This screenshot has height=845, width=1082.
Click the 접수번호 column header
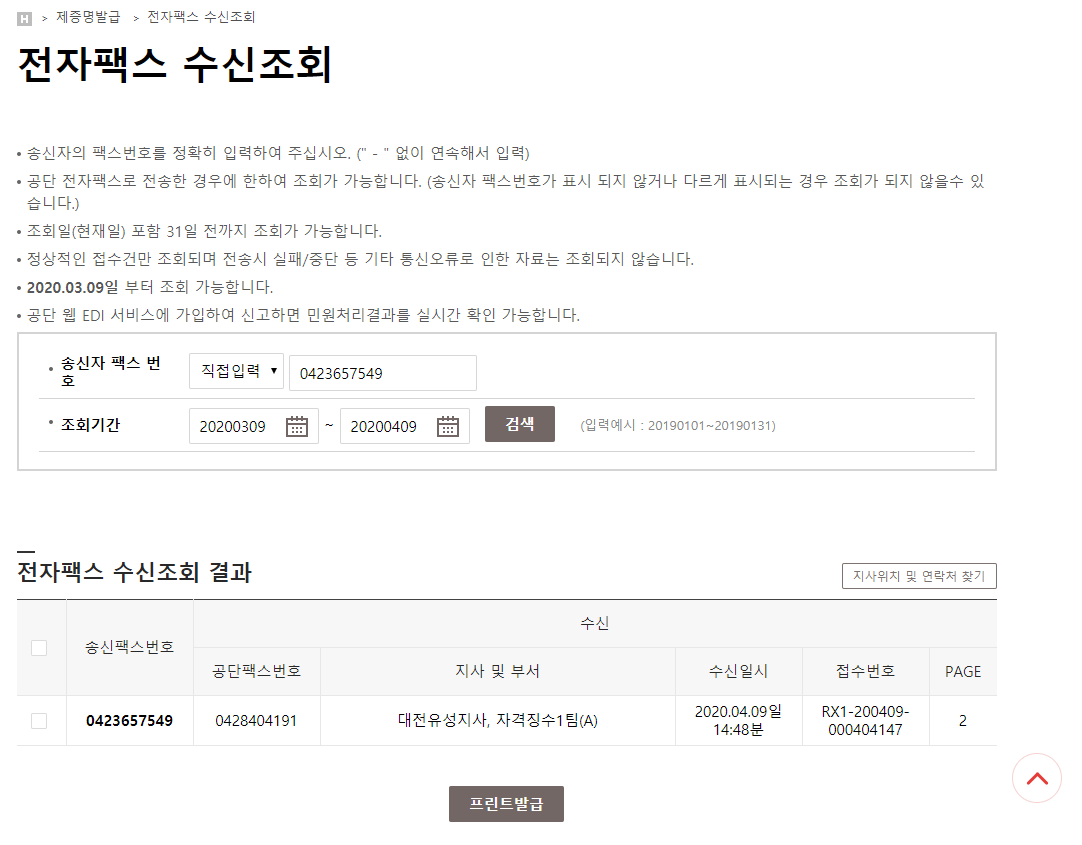(865, 671)
